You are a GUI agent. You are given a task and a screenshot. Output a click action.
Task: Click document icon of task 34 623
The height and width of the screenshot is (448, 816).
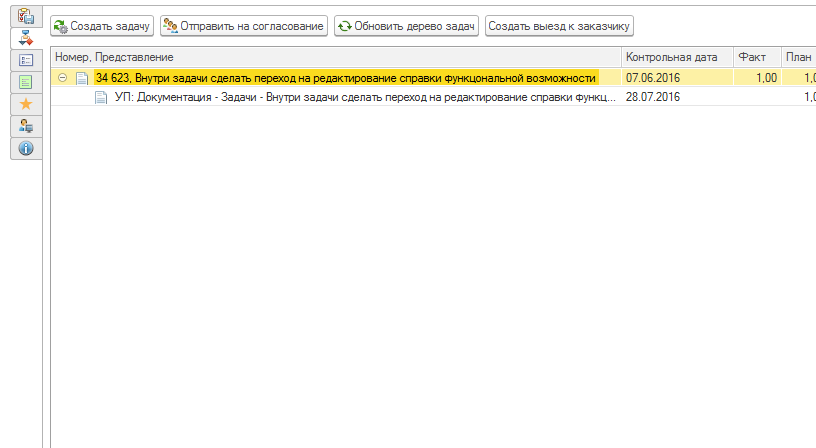pyautogui.click(x=82, y=78)
